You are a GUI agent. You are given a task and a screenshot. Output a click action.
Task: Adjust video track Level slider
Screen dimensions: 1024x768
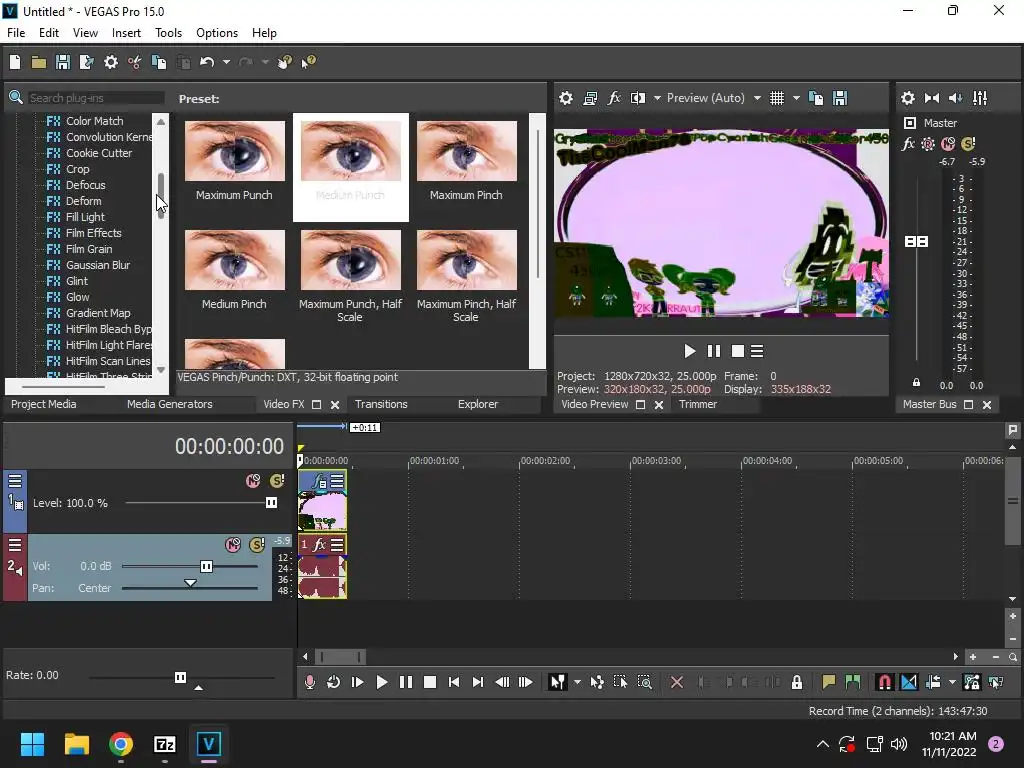(271, 503)
